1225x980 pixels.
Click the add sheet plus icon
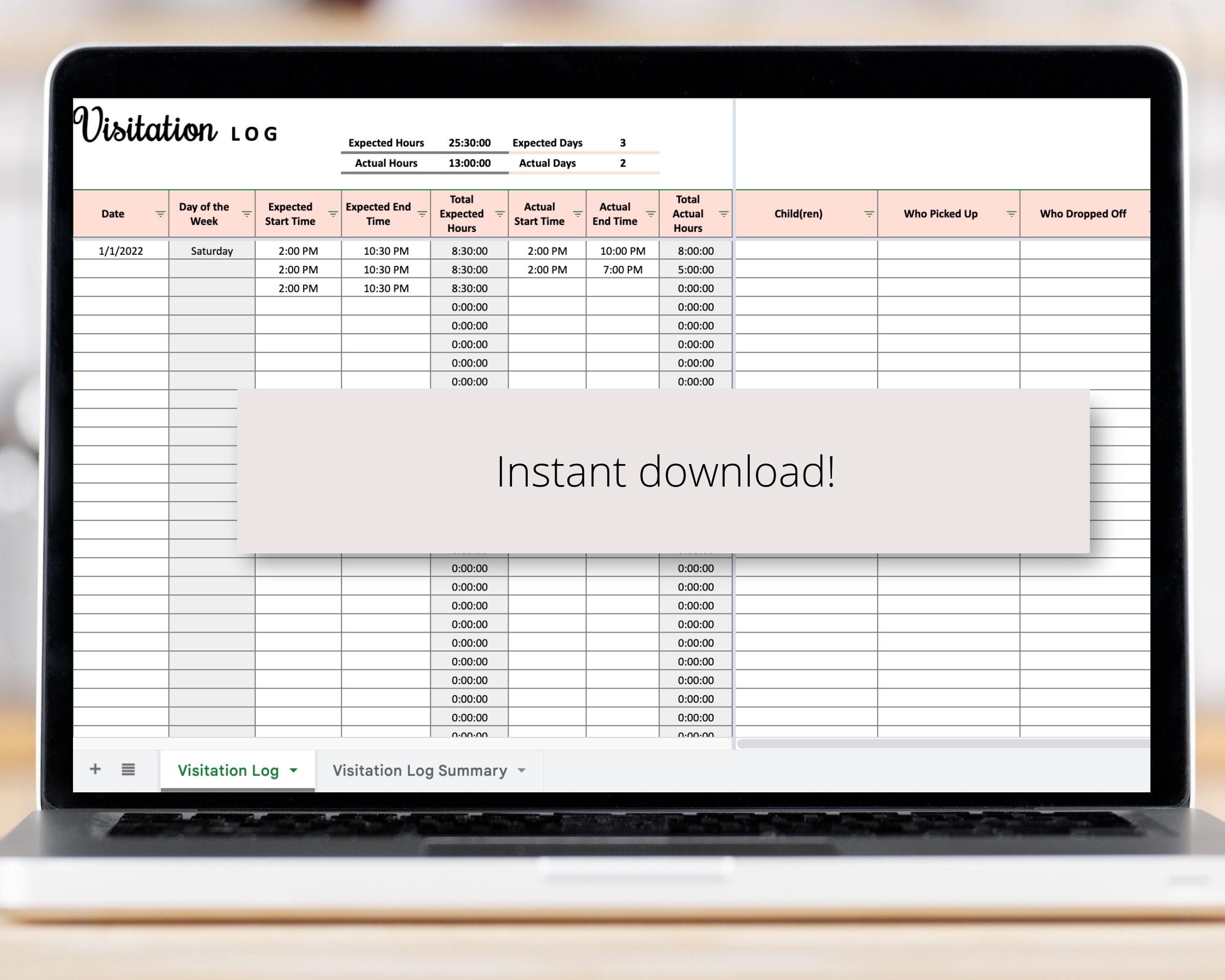click(96, 770)
